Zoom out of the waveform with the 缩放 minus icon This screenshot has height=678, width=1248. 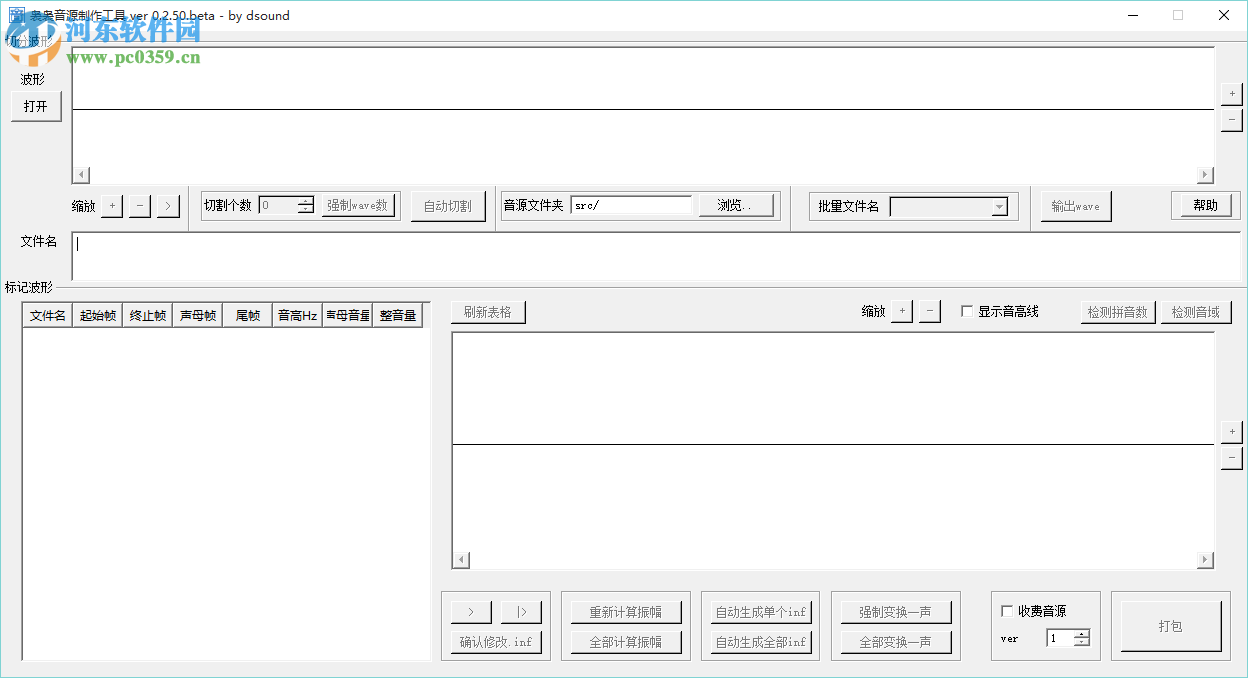140,205
